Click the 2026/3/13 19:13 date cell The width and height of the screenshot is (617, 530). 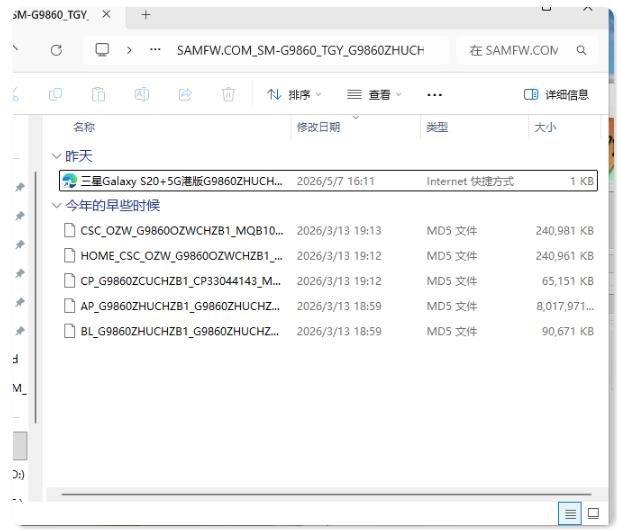pyautogui.click(x=339, y=231)
